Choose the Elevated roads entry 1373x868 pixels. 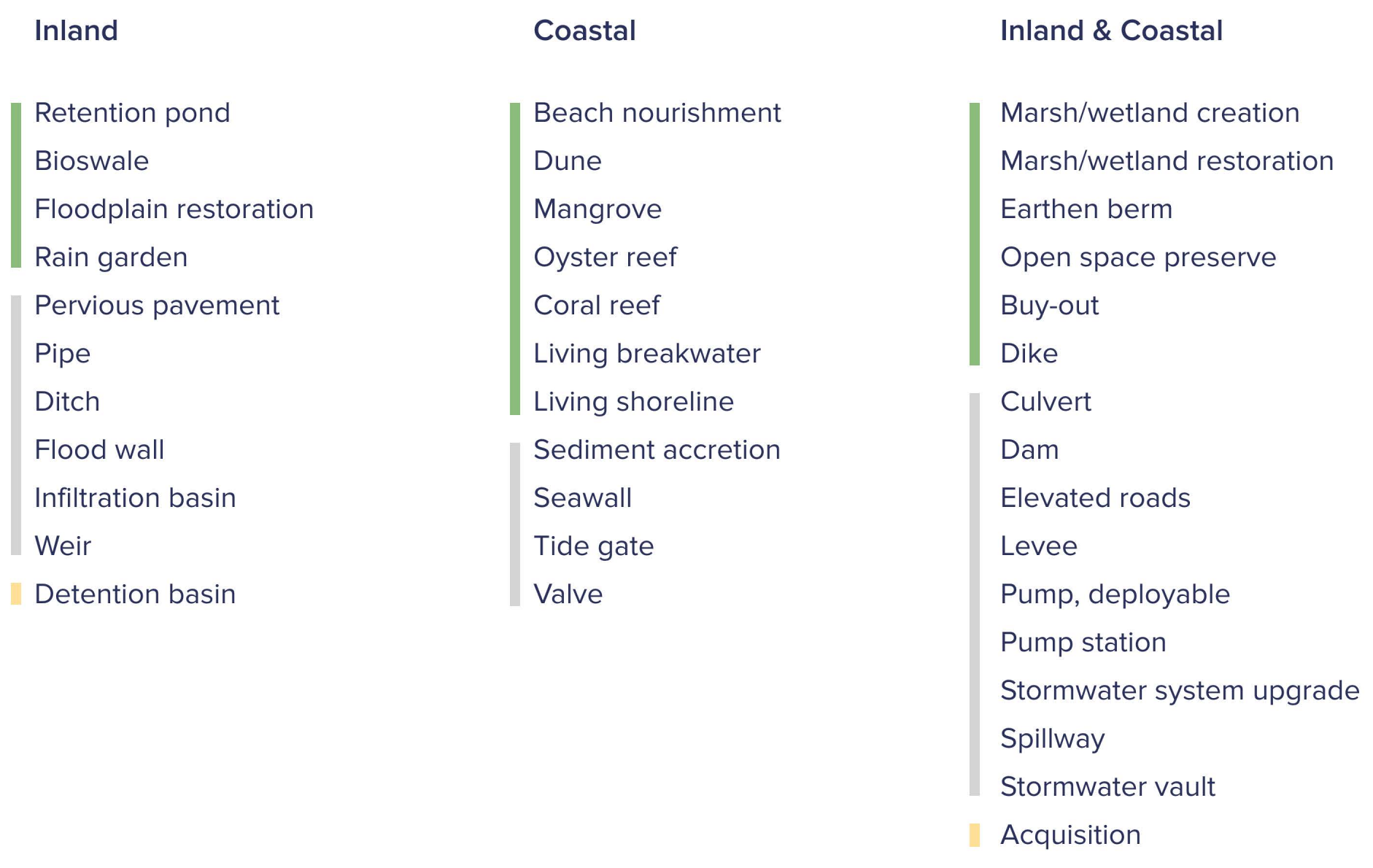pyautogui.click(x=1095, y=498)
